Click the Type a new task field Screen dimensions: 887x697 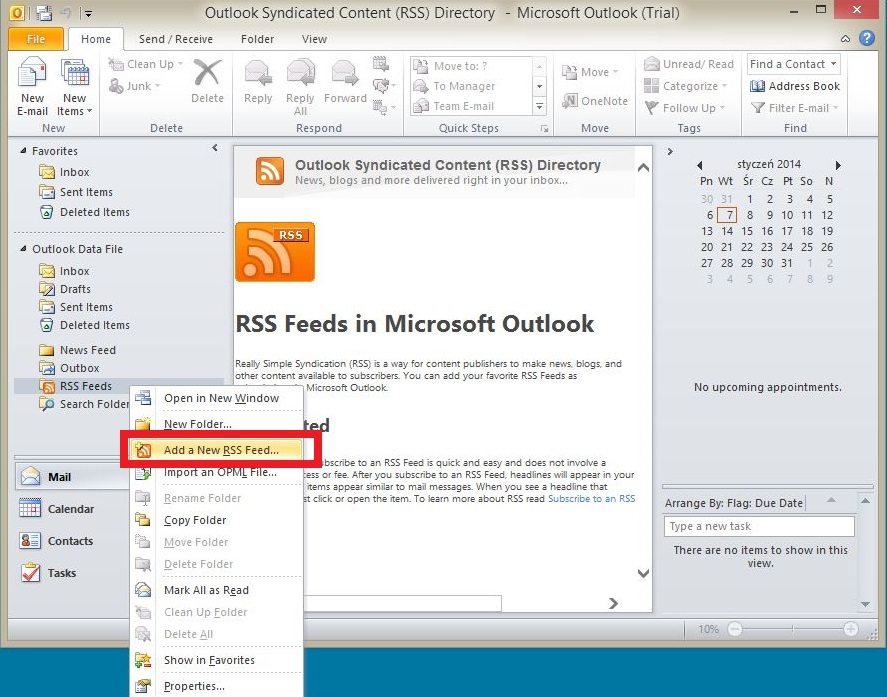point(759,526)
